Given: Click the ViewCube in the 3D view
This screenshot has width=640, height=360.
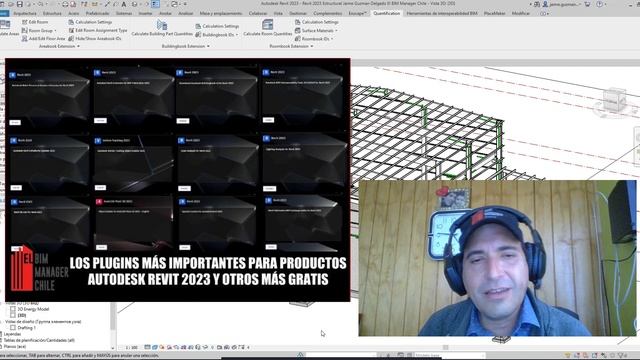Looking at the screenshot, I should tap(614, 100).
